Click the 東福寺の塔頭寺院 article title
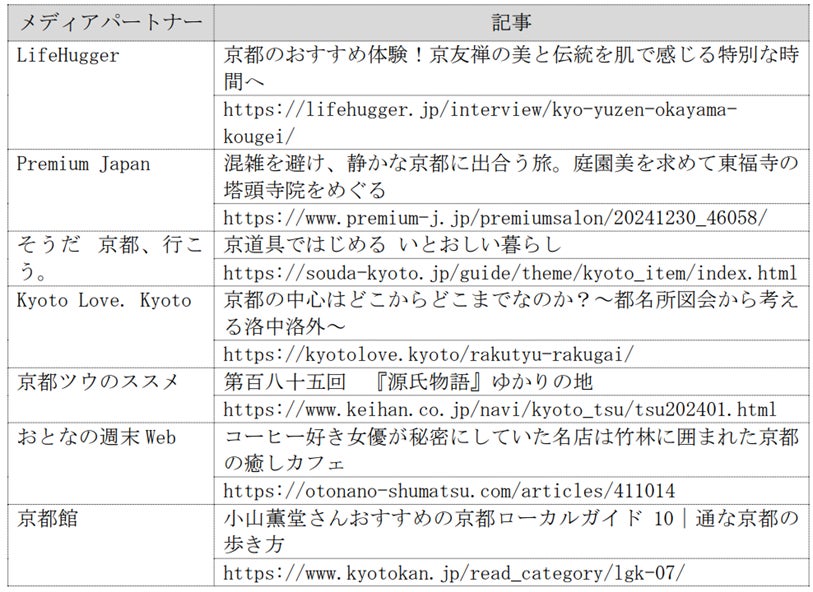Viewport: 813px width, 592px height. click(x=511, y=177)
